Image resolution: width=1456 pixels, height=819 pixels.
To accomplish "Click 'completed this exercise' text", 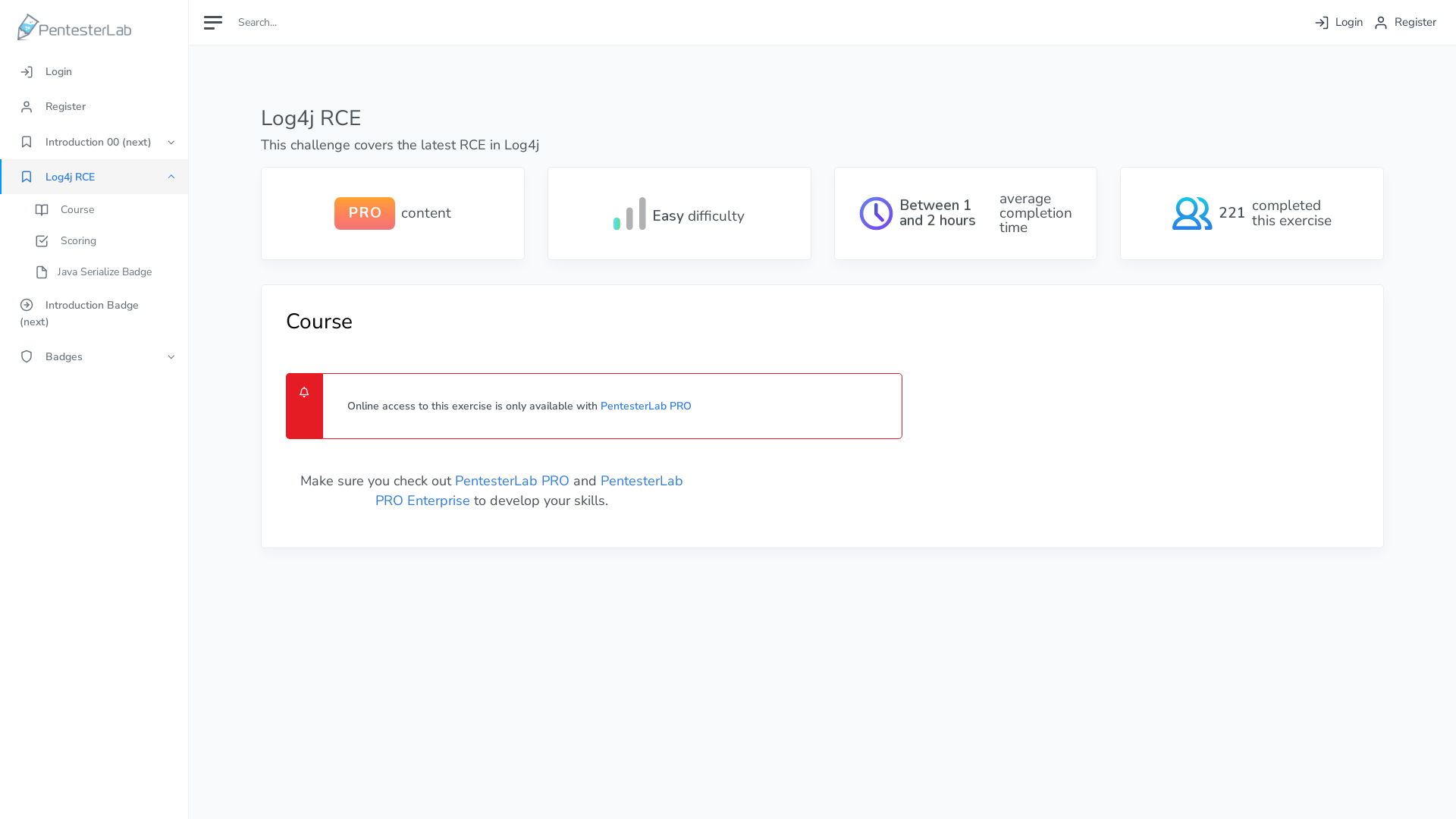I will click(1291, 213).
